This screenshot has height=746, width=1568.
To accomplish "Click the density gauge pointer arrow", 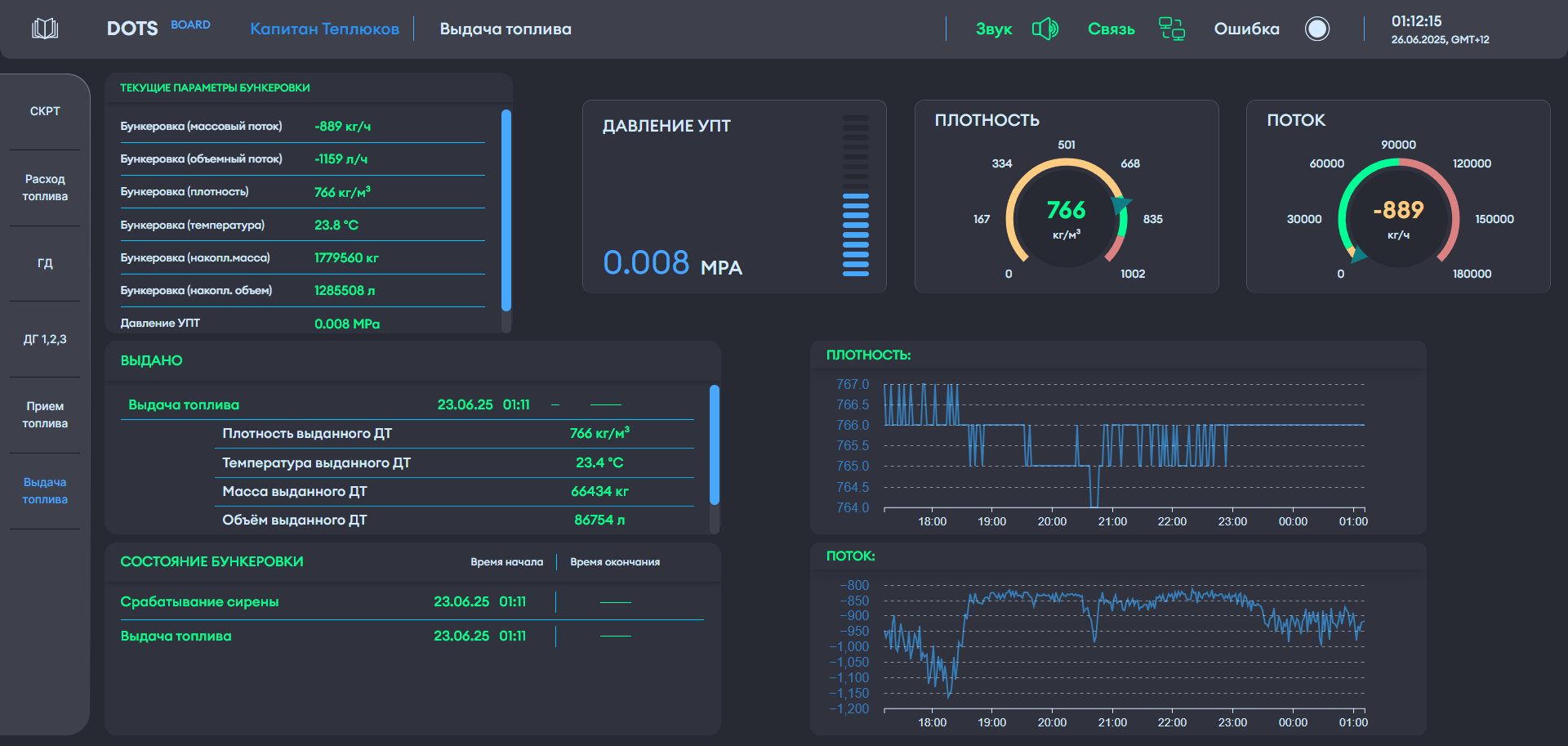I will pyautogui.click(x=1120, y=204).
